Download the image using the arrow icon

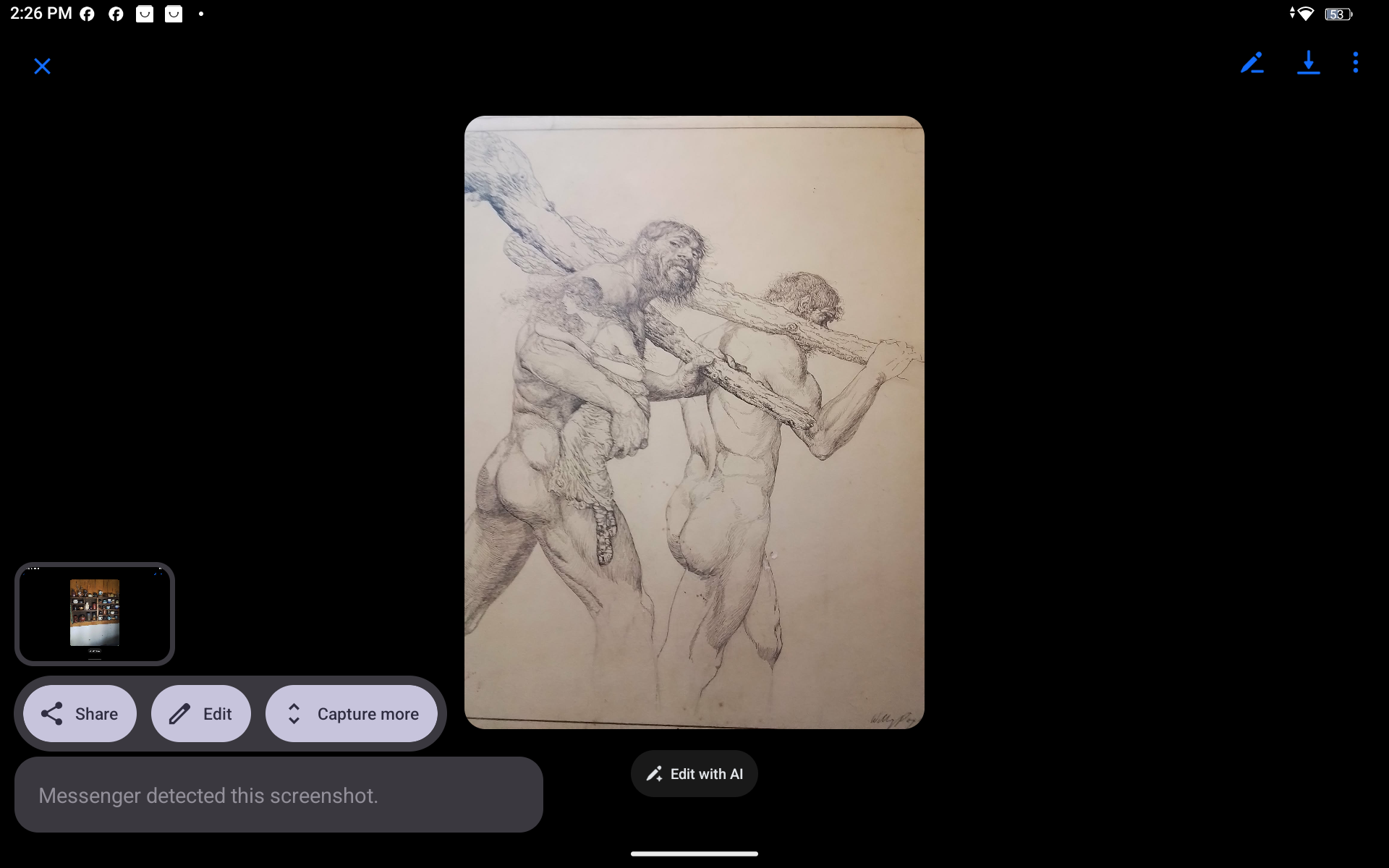(x=1308, y=63)
